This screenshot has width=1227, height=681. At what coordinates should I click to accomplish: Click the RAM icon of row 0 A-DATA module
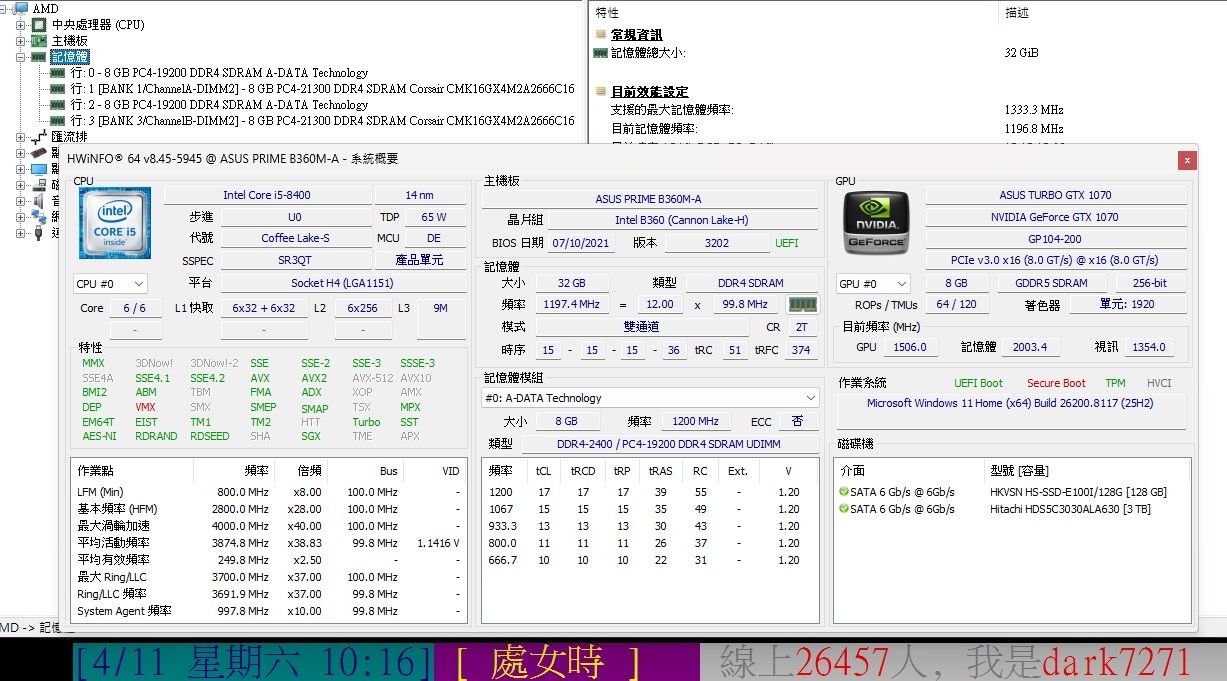pyautogui.click(x=59, y=73)
